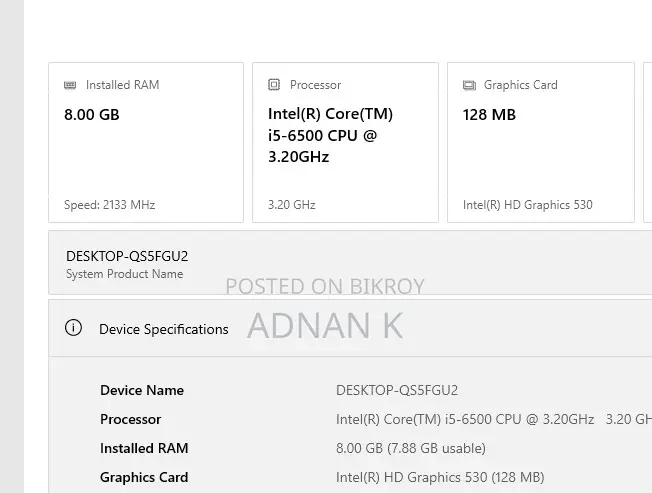The image size is (652, 493).
Task: Open the Installed RAM 8.00 GB card
Action: pyautogui.click(x=146, y=143)
